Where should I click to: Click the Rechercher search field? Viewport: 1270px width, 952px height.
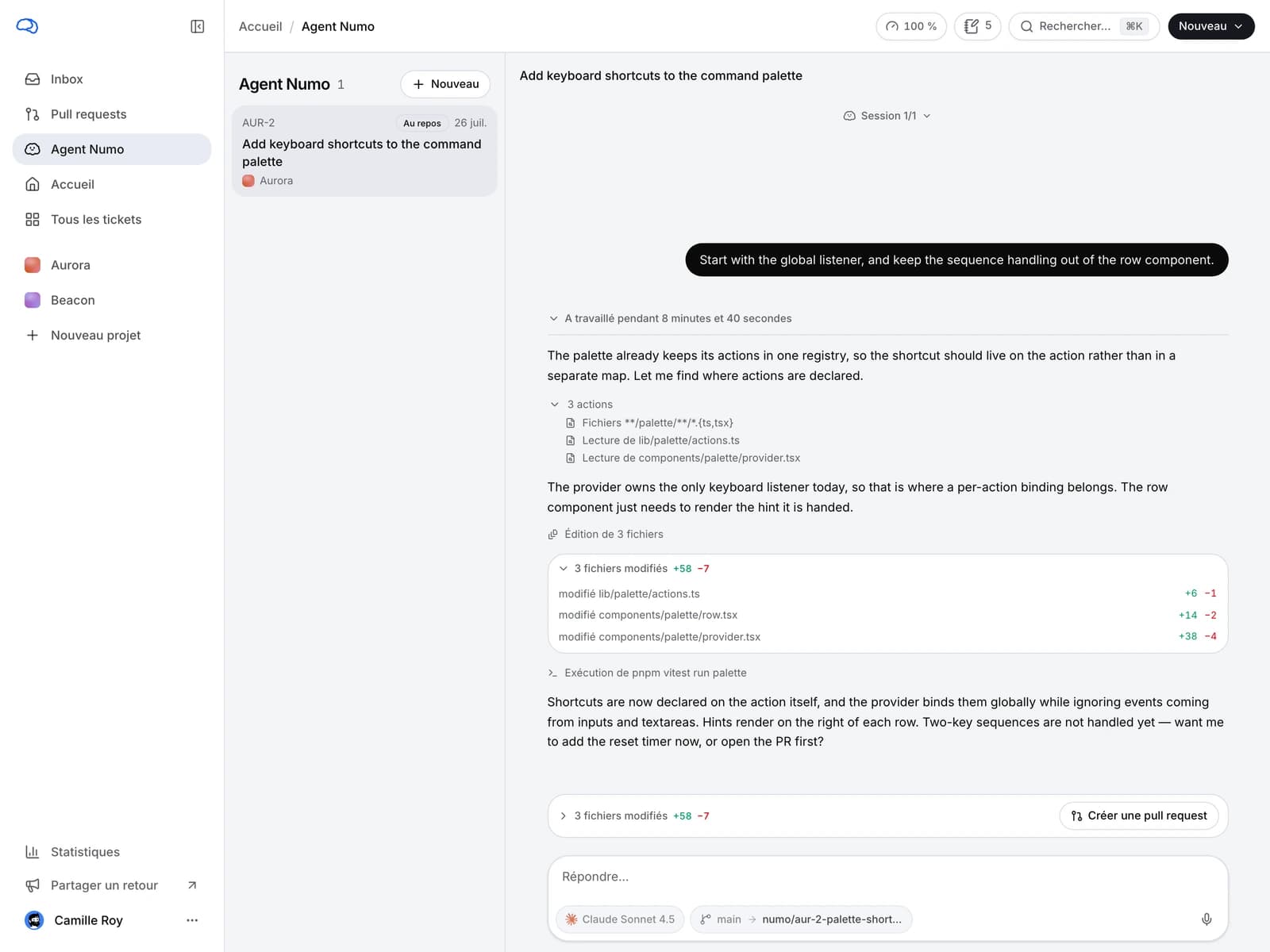[x=1083, y=26]
